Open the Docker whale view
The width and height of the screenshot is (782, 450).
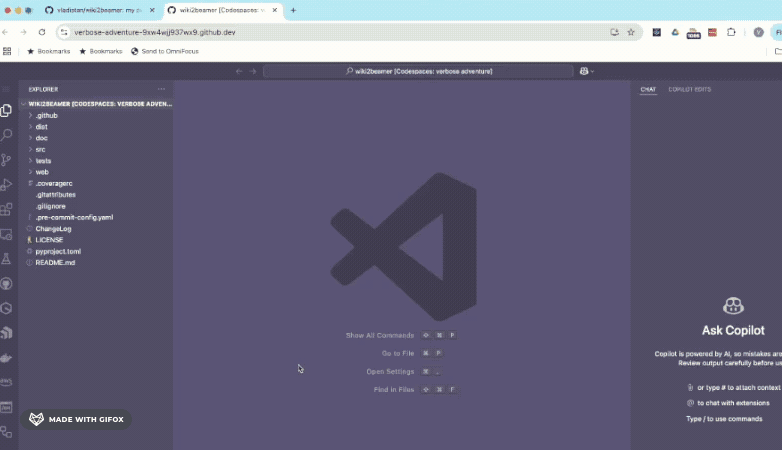click(x=6, y=358)
